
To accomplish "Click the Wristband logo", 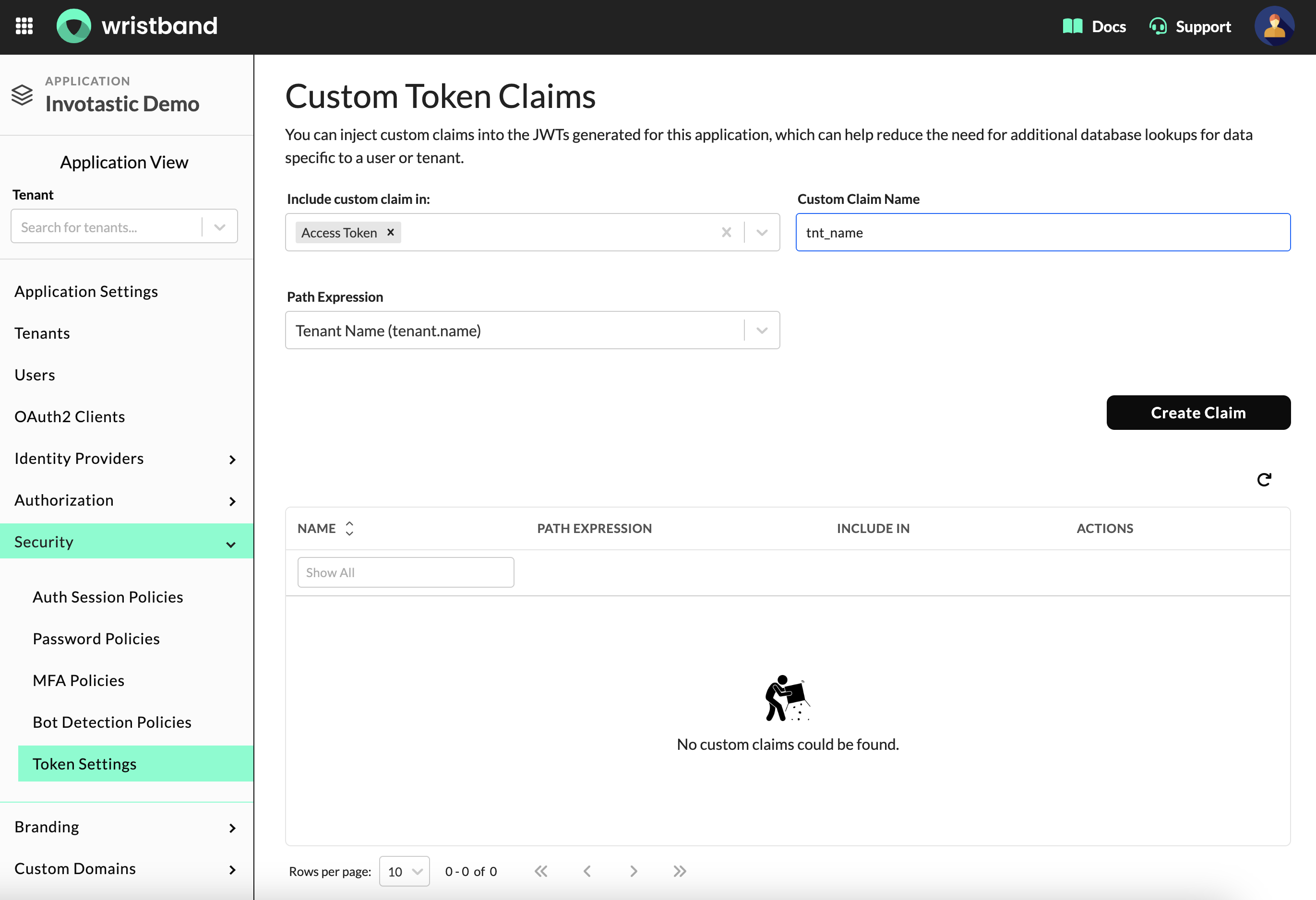I will tap(137, 26).
